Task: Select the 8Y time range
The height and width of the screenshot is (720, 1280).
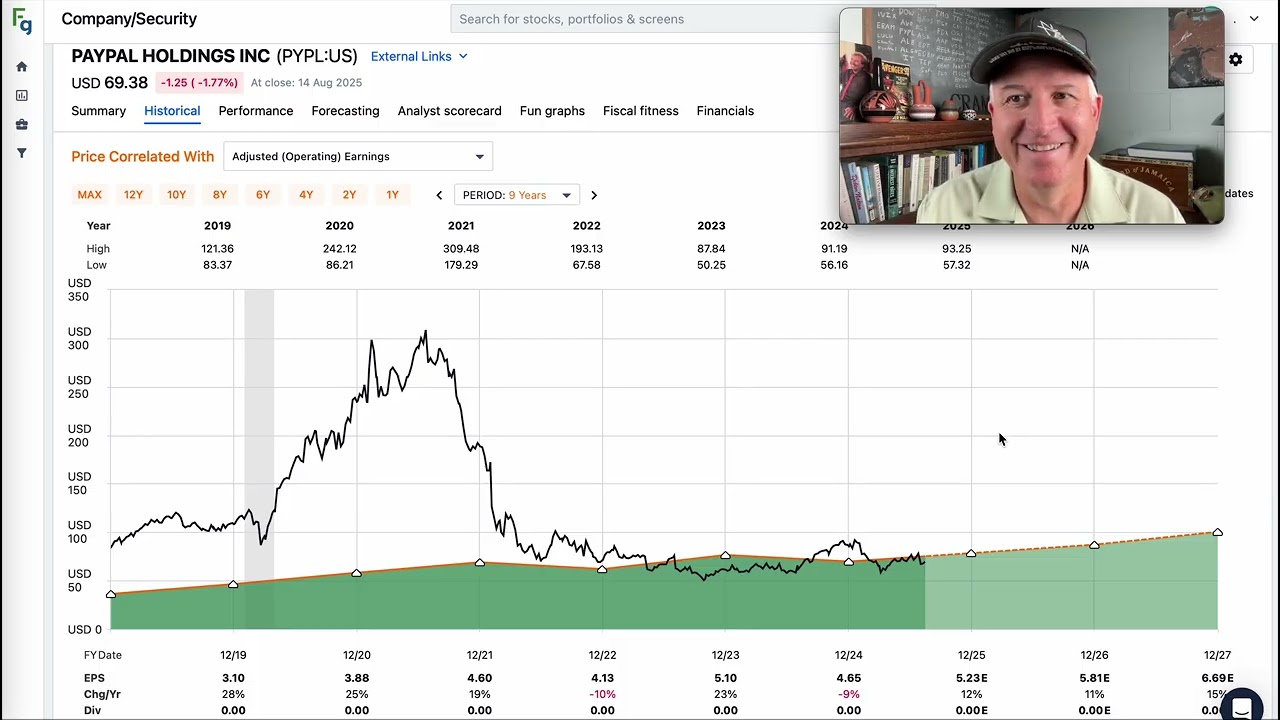Action: pyautogui.click(x=220, y=195)
